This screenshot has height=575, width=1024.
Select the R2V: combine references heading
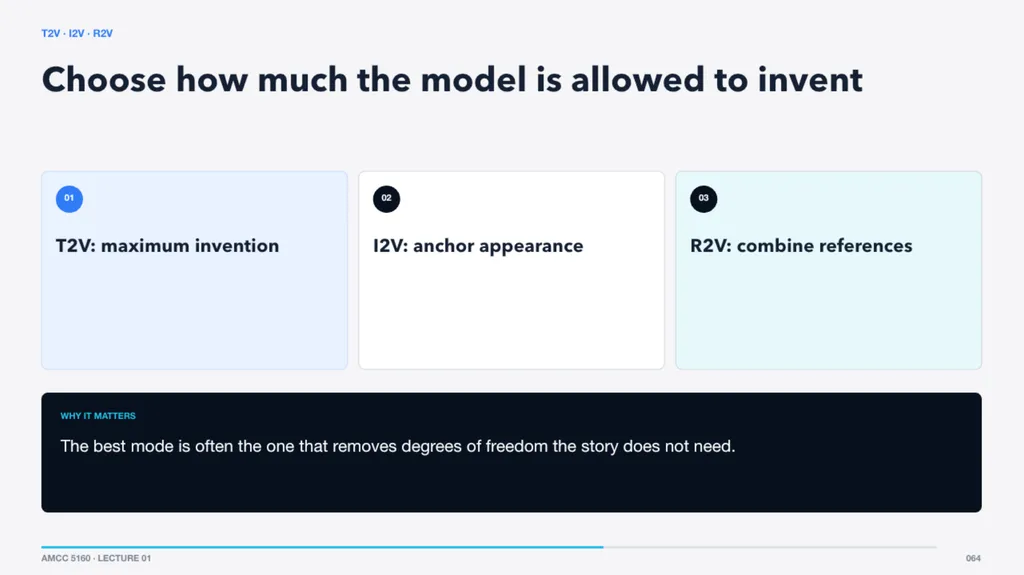coord(801,246)
